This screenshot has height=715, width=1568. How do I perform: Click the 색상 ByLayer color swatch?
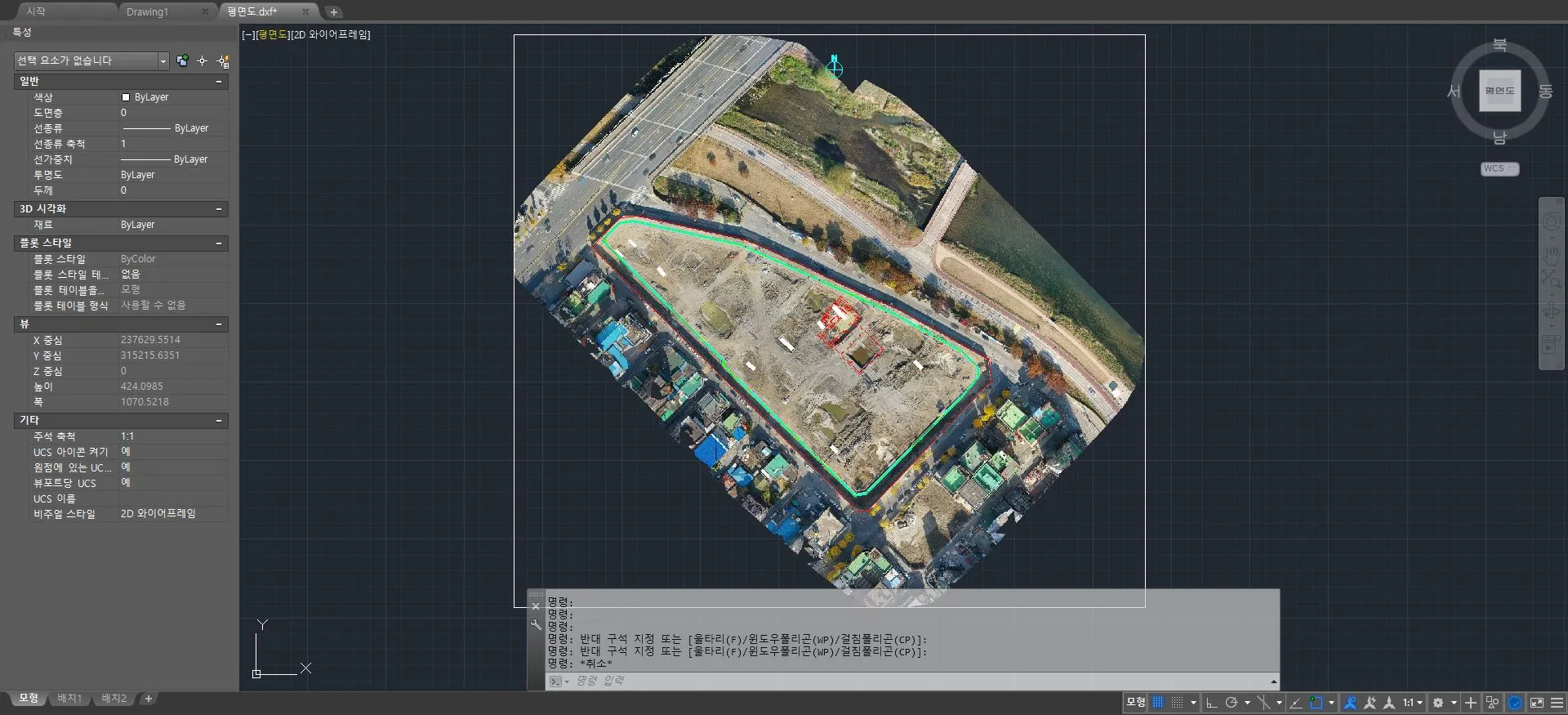pyautogui.click(x=126, y=97)
